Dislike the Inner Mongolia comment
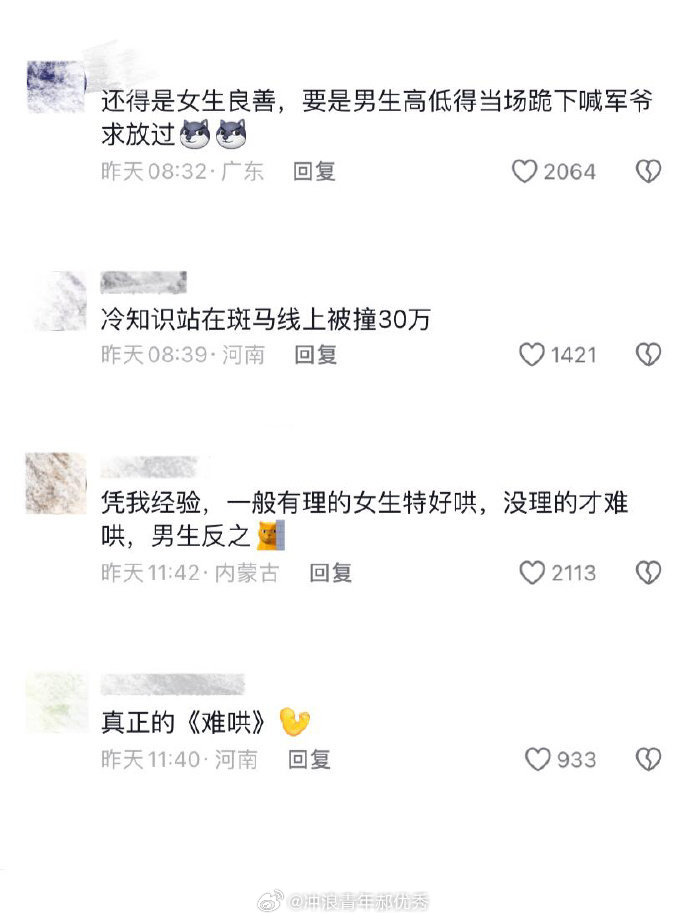 coord(648,573)
